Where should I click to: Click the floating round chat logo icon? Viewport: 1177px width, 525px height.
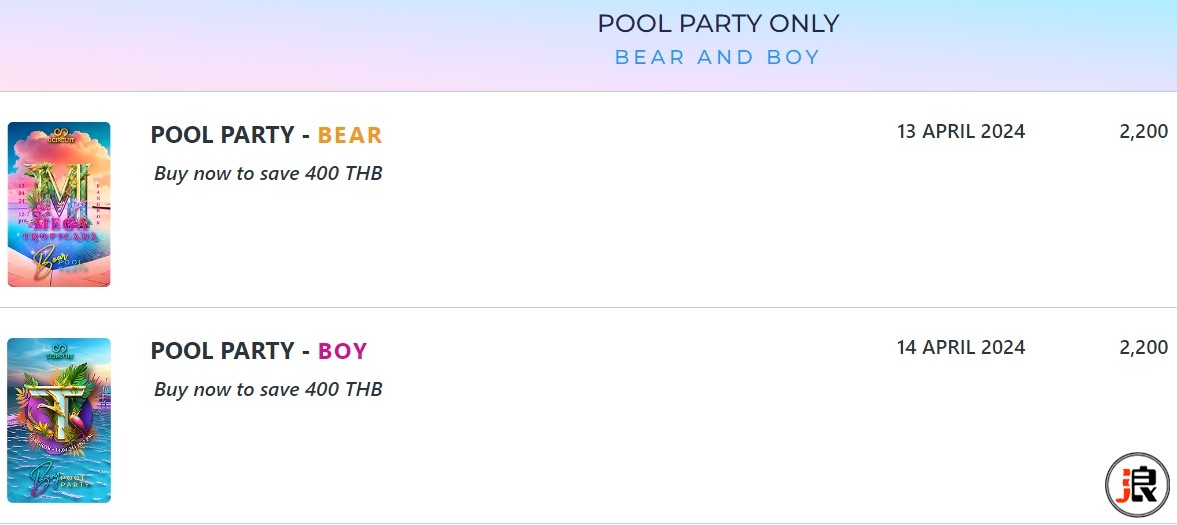pyautogui.click(x=1137, y=485)
